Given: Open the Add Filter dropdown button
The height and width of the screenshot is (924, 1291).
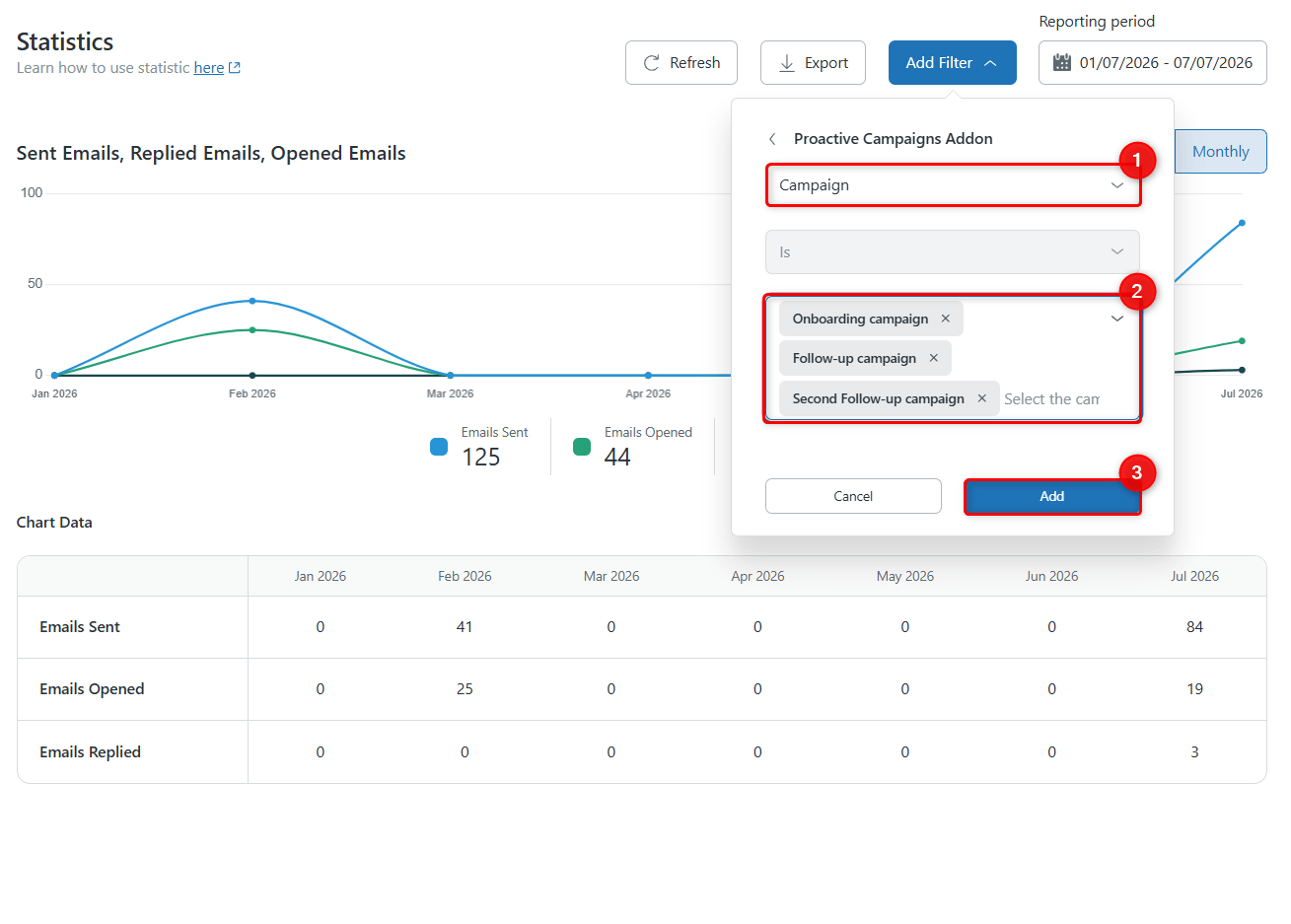Looking at the screenshot, I should coord(952,62).
